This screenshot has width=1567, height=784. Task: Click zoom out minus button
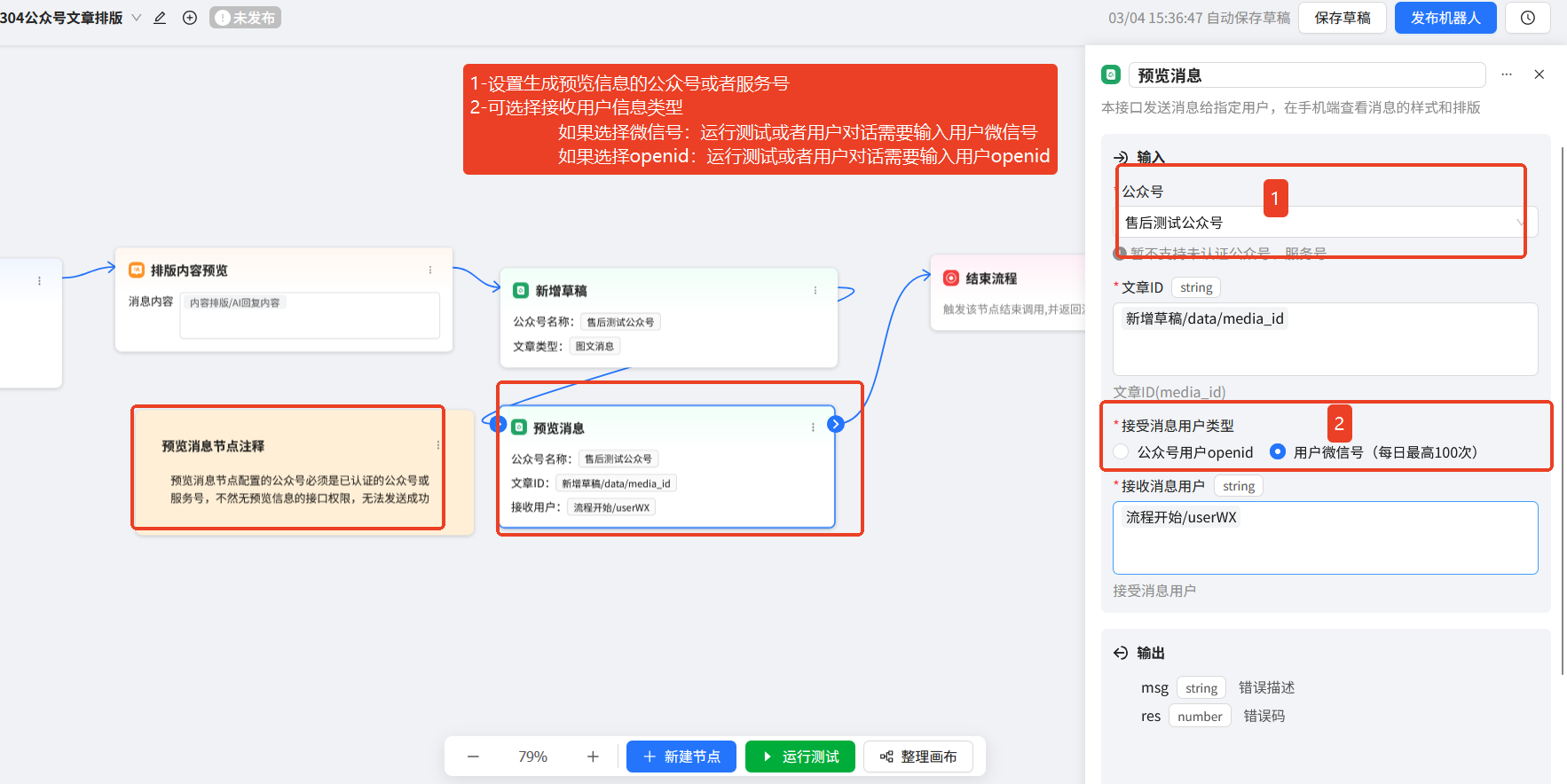click(473, 757)
